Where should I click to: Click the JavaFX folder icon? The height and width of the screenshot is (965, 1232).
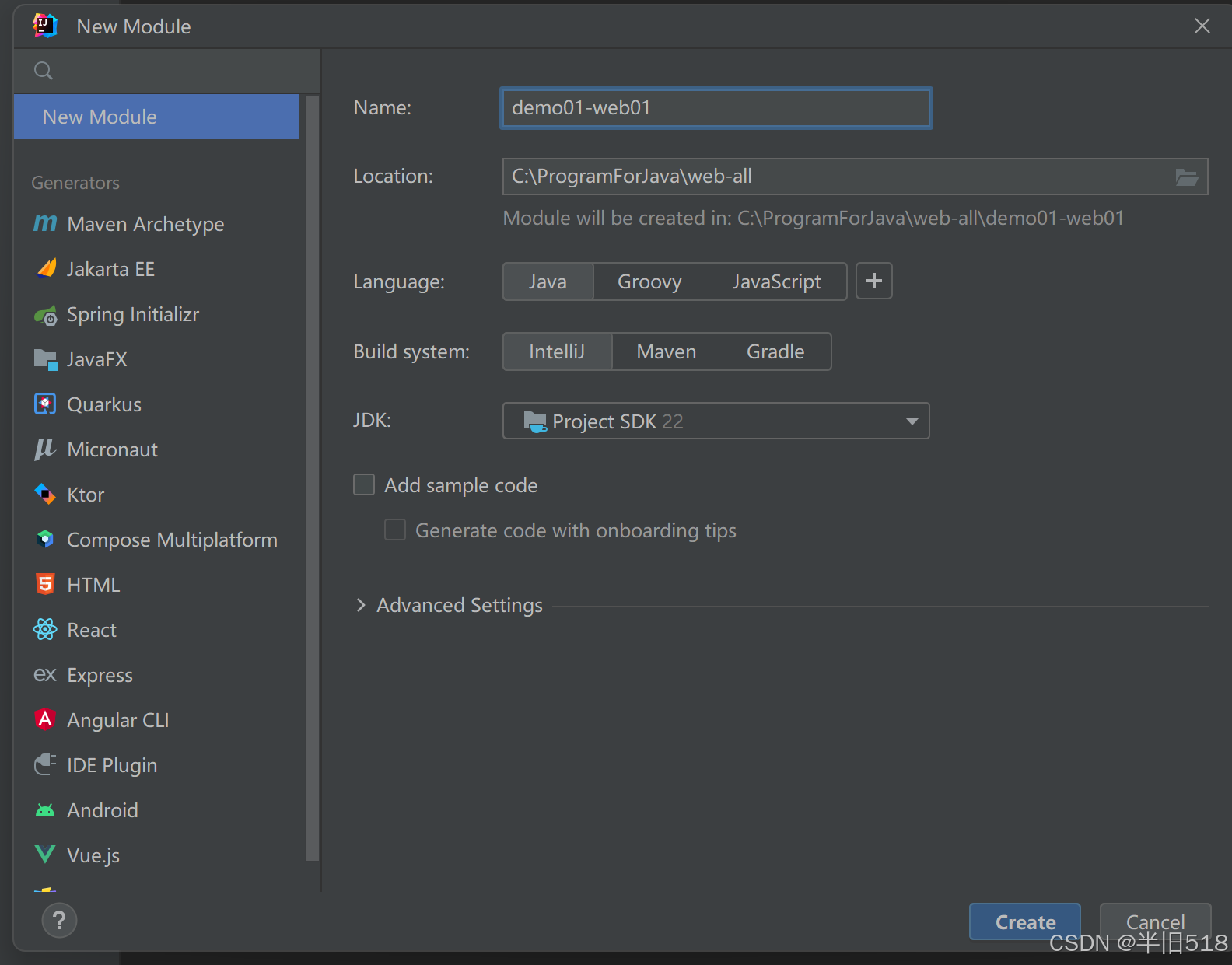[46, 359]
